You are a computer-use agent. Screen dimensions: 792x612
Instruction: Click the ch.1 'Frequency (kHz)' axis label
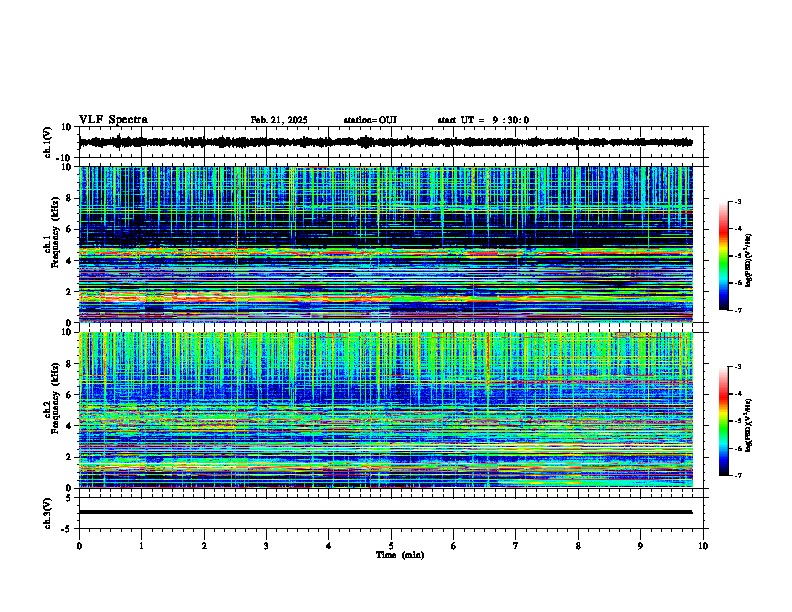pos(55,232)
